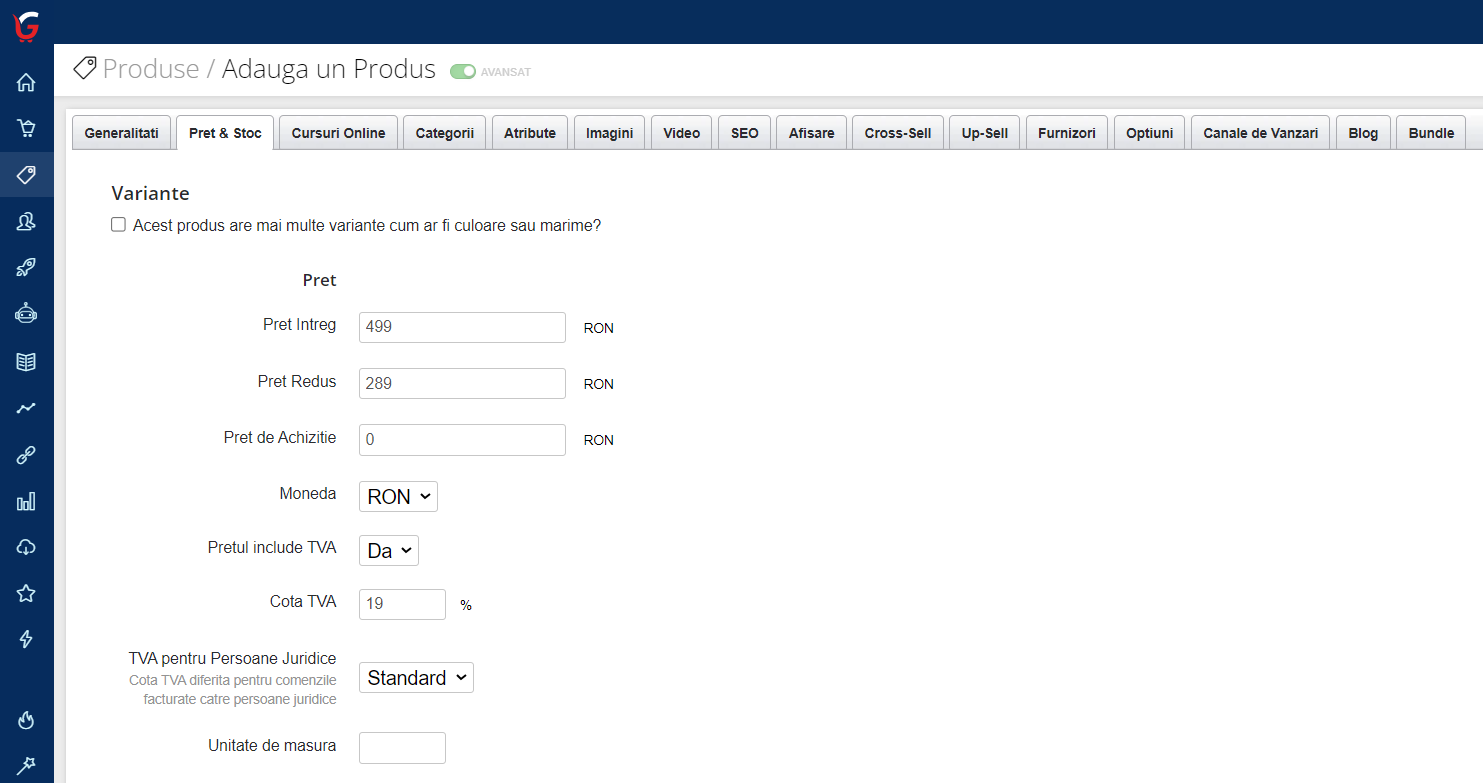Open the clients section from the sidebar

coord(26,221)
